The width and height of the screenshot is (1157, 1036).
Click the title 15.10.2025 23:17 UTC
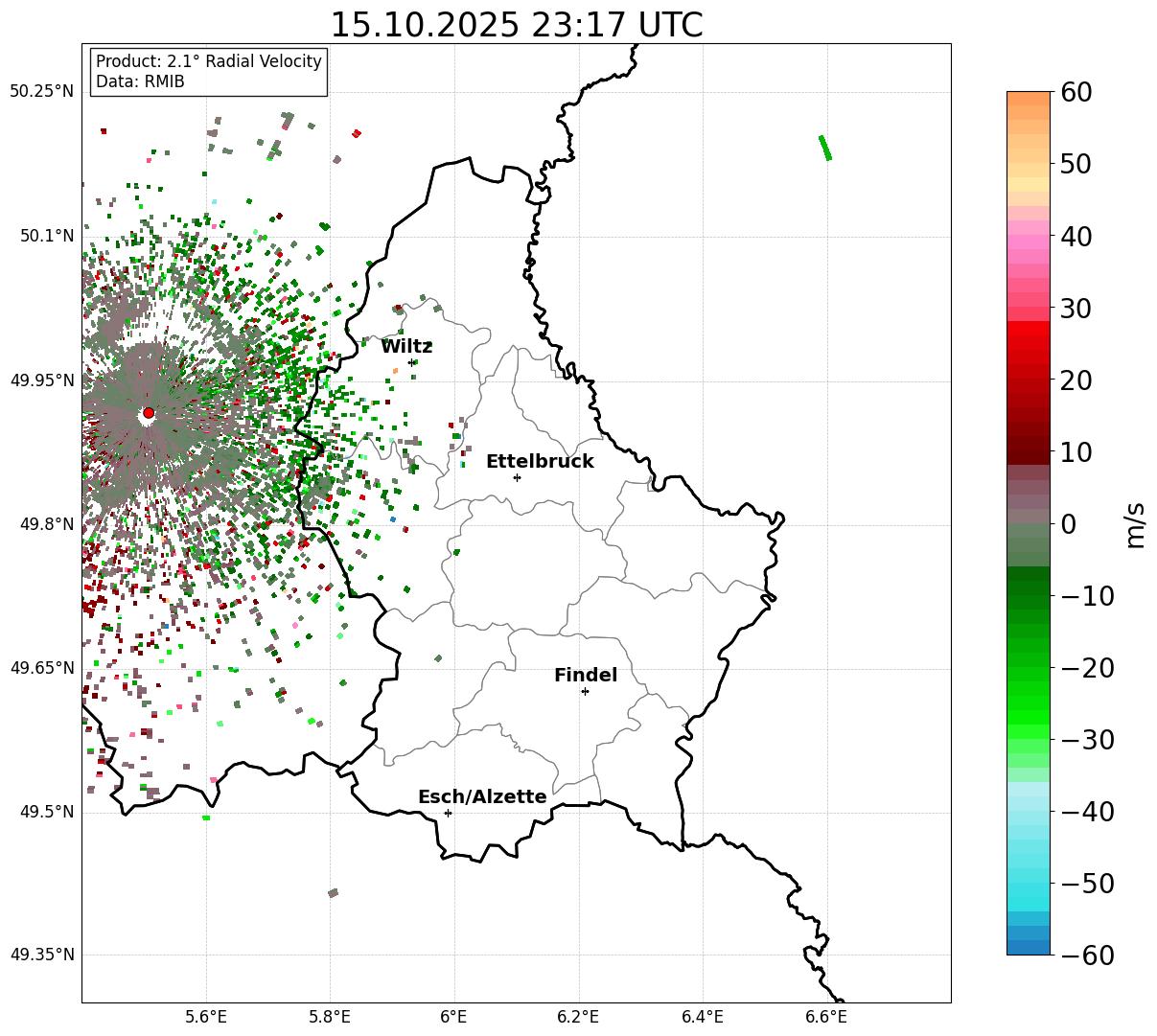[x=516, y=25]
